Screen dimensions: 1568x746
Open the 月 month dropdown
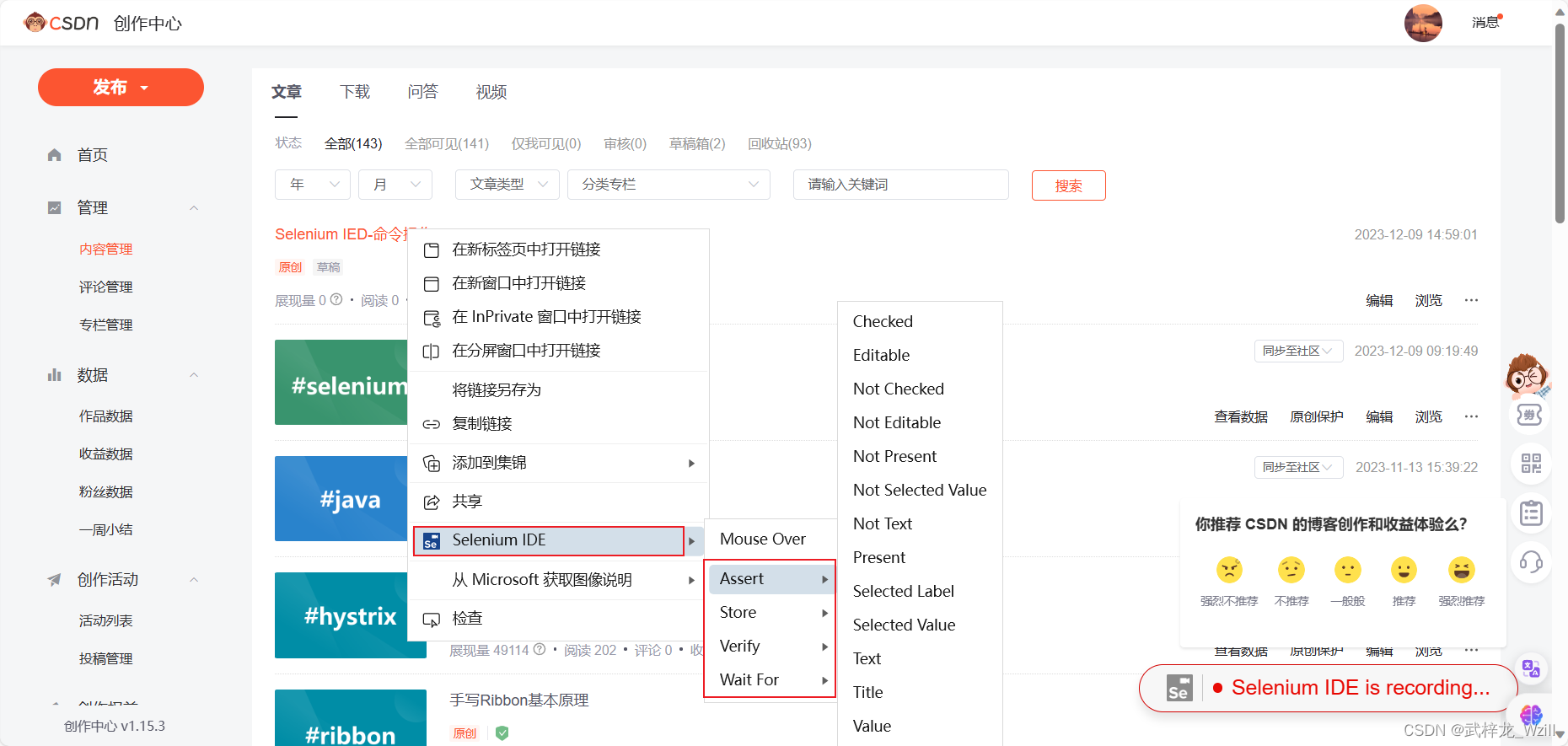click(395, 185)
